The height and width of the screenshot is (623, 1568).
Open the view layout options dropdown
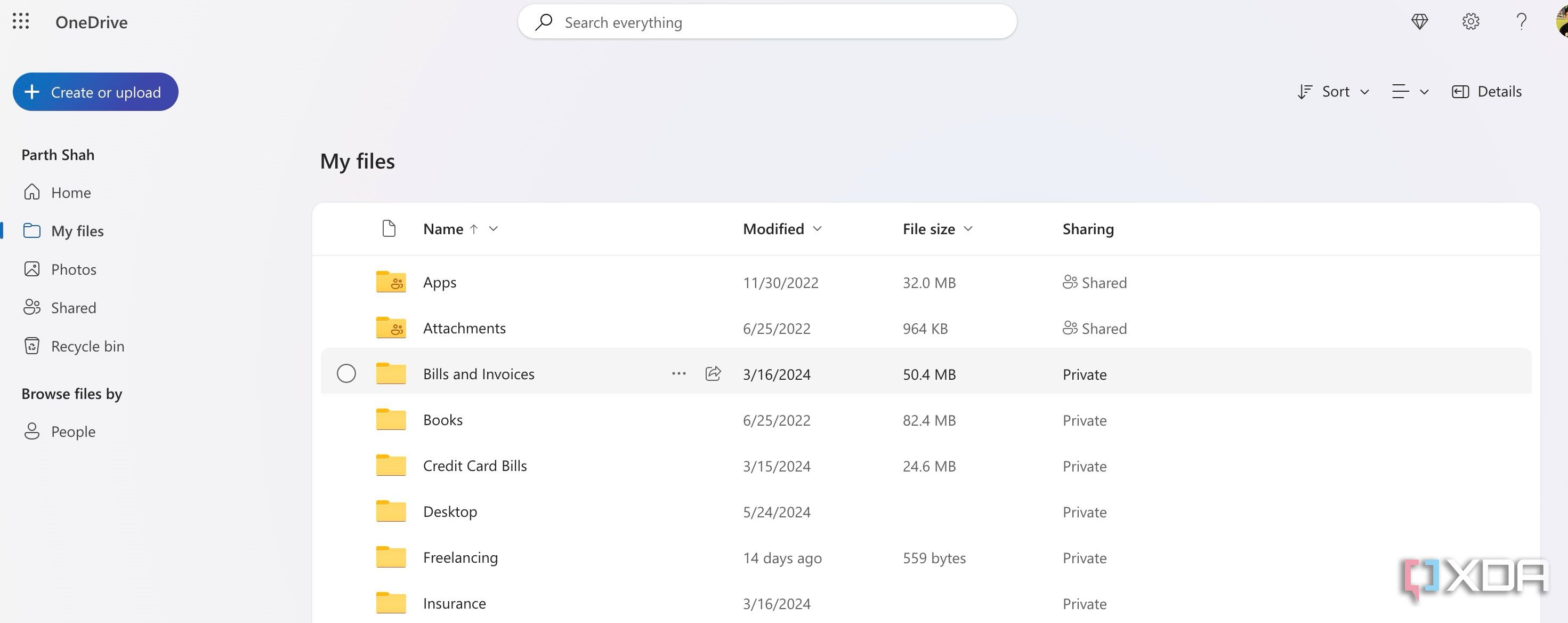click(1410, 91)
